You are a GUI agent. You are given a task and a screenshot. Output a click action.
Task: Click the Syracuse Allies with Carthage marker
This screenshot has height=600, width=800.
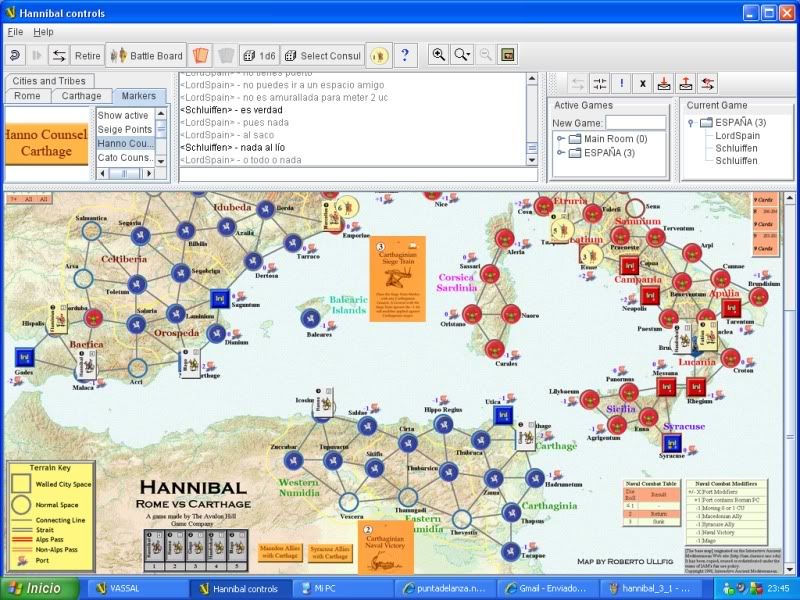click(x=330, y=553)
